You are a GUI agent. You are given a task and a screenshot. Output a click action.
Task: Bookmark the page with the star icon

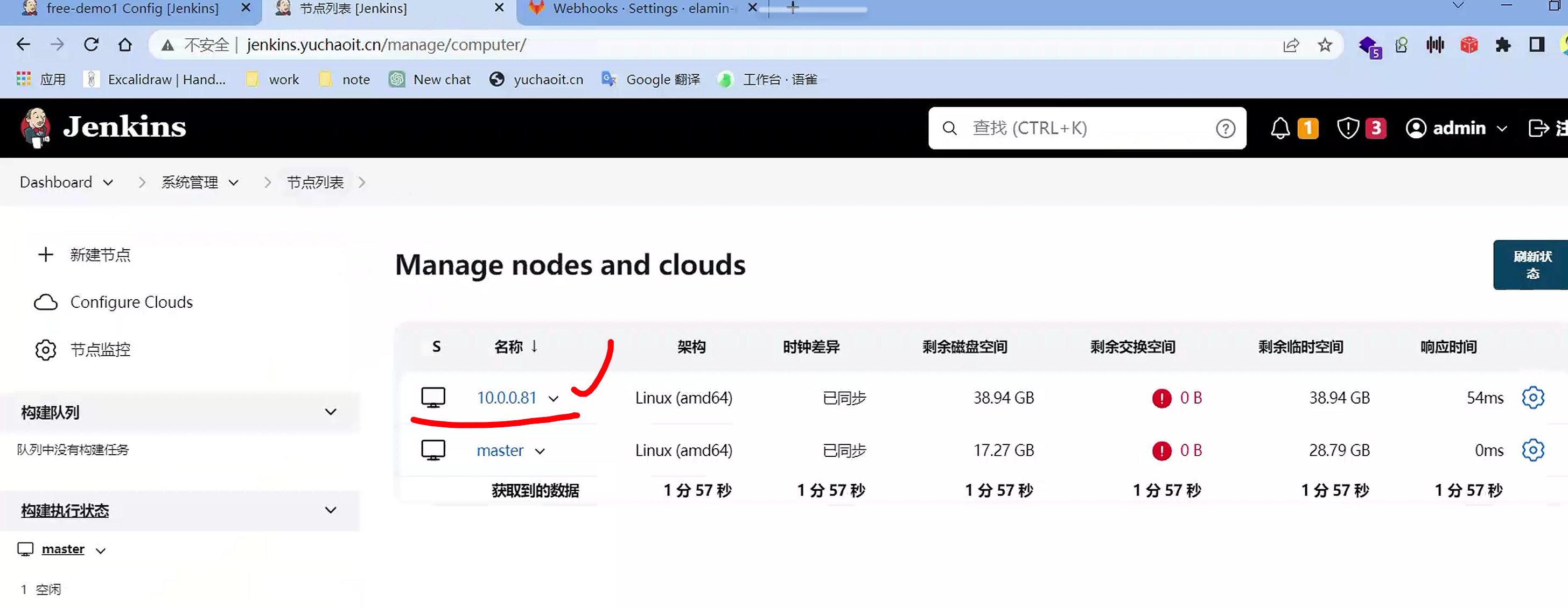[x=1325, y=45]
